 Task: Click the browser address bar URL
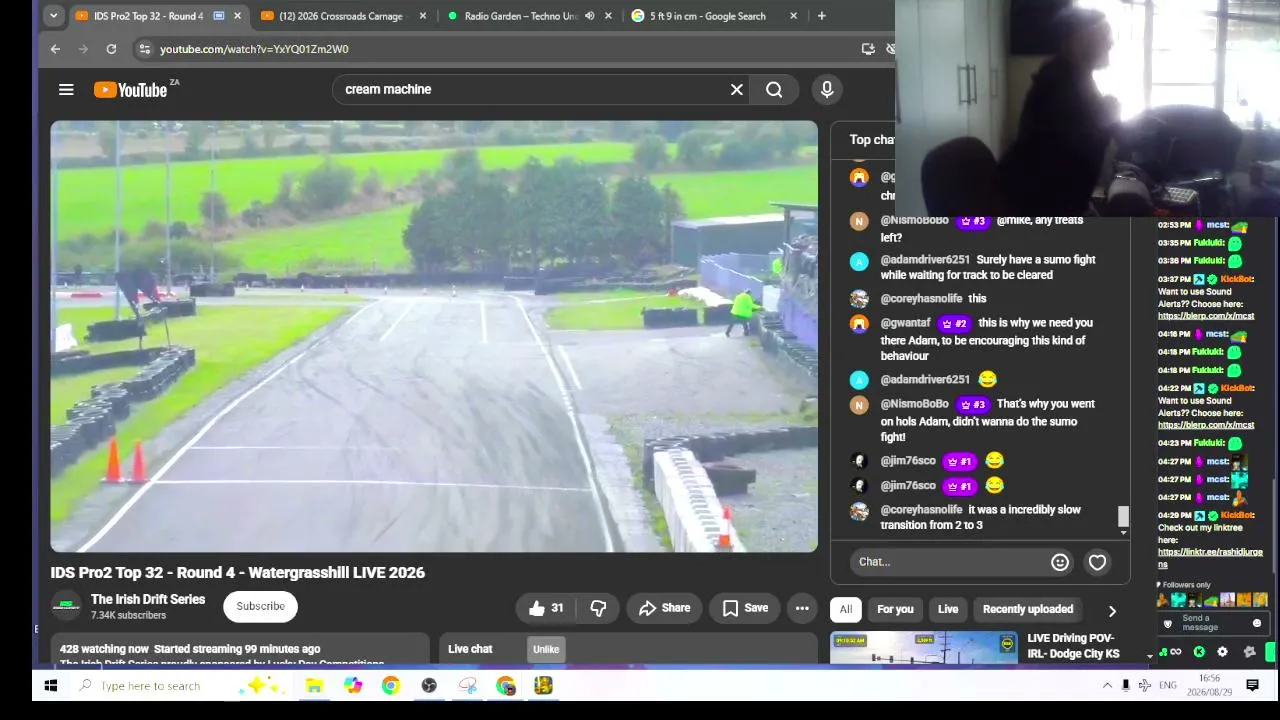tap(254, 48)
